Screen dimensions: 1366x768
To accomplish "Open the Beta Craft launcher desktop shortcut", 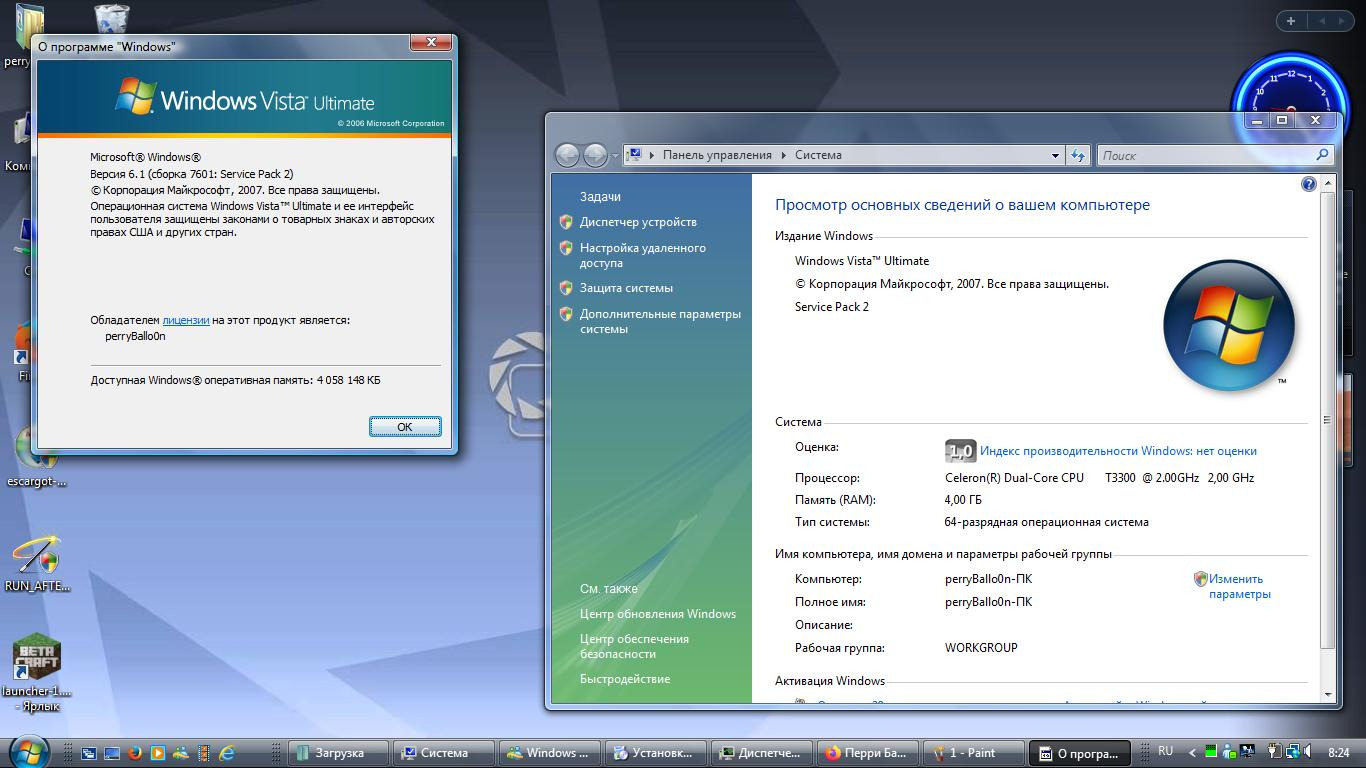I will click(x=37, y=658).
